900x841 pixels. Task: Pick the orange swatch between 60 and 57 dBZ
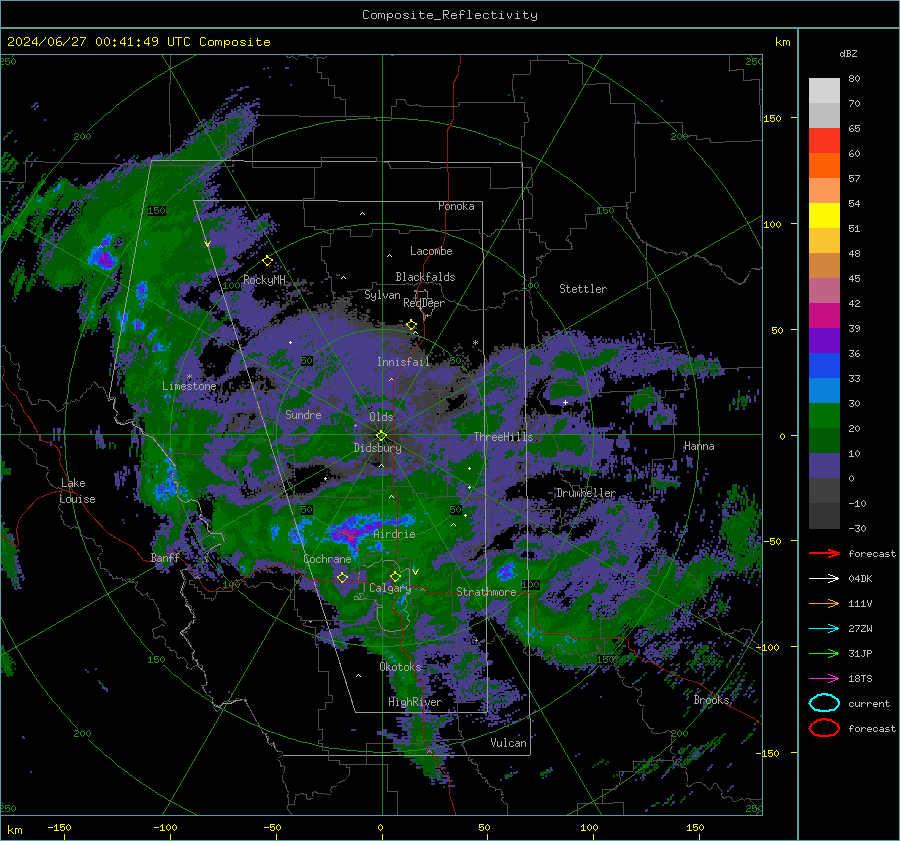click(824, 166)
